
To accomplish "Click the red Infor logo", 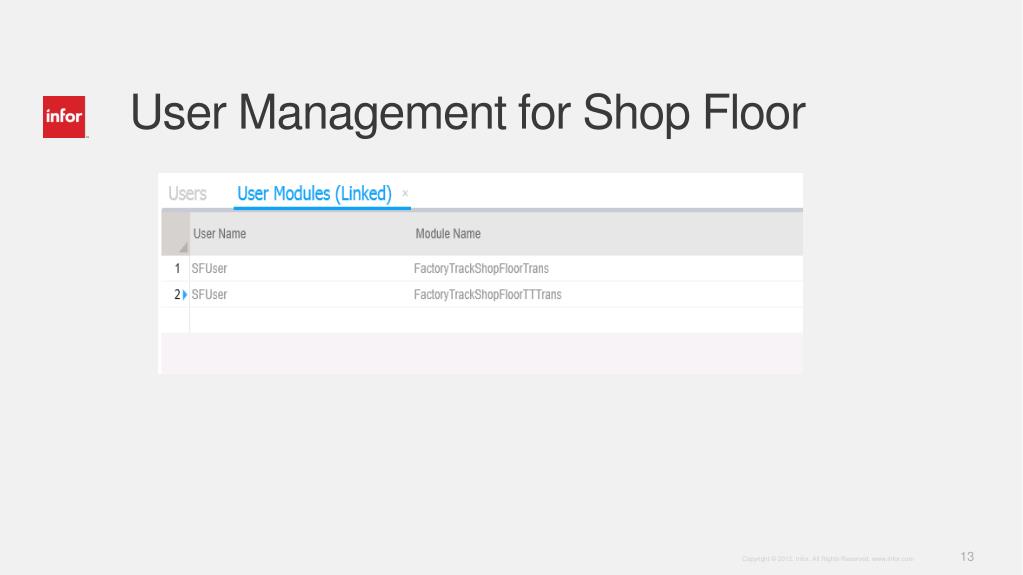I will 64,117.
